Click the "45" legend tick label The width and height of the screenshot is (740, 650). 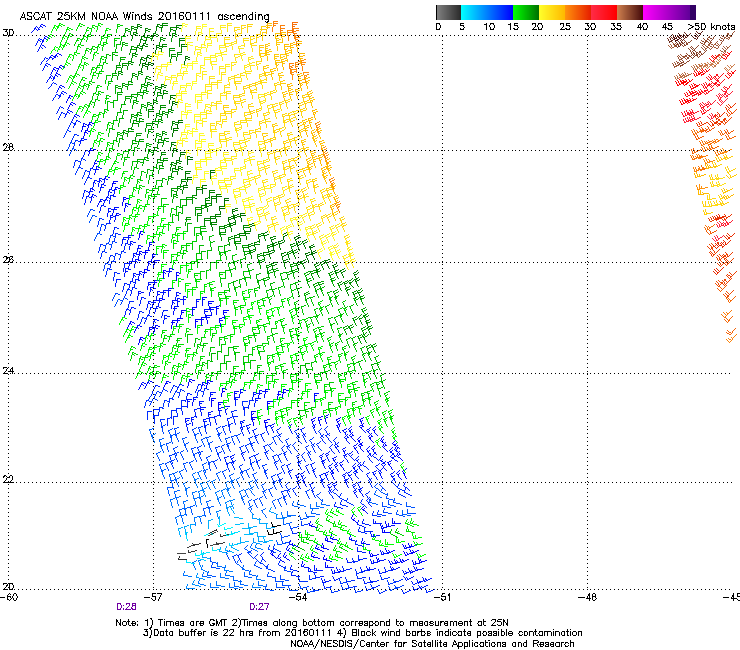(x=667, y=27)
